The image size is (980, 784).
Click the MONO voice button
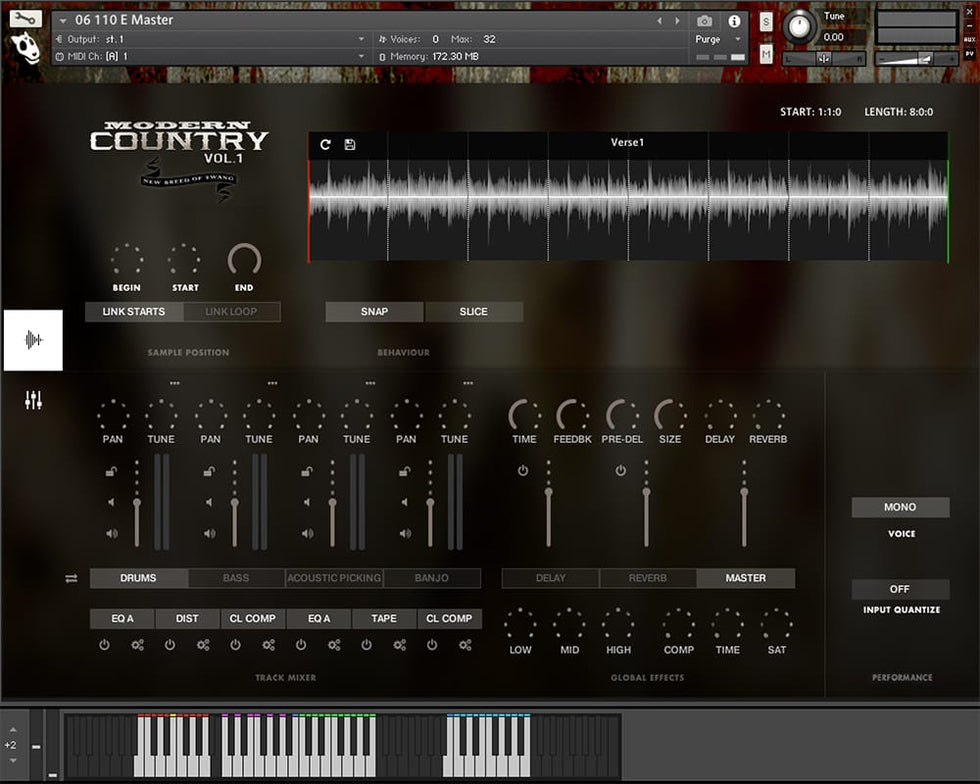click(900, 507)
